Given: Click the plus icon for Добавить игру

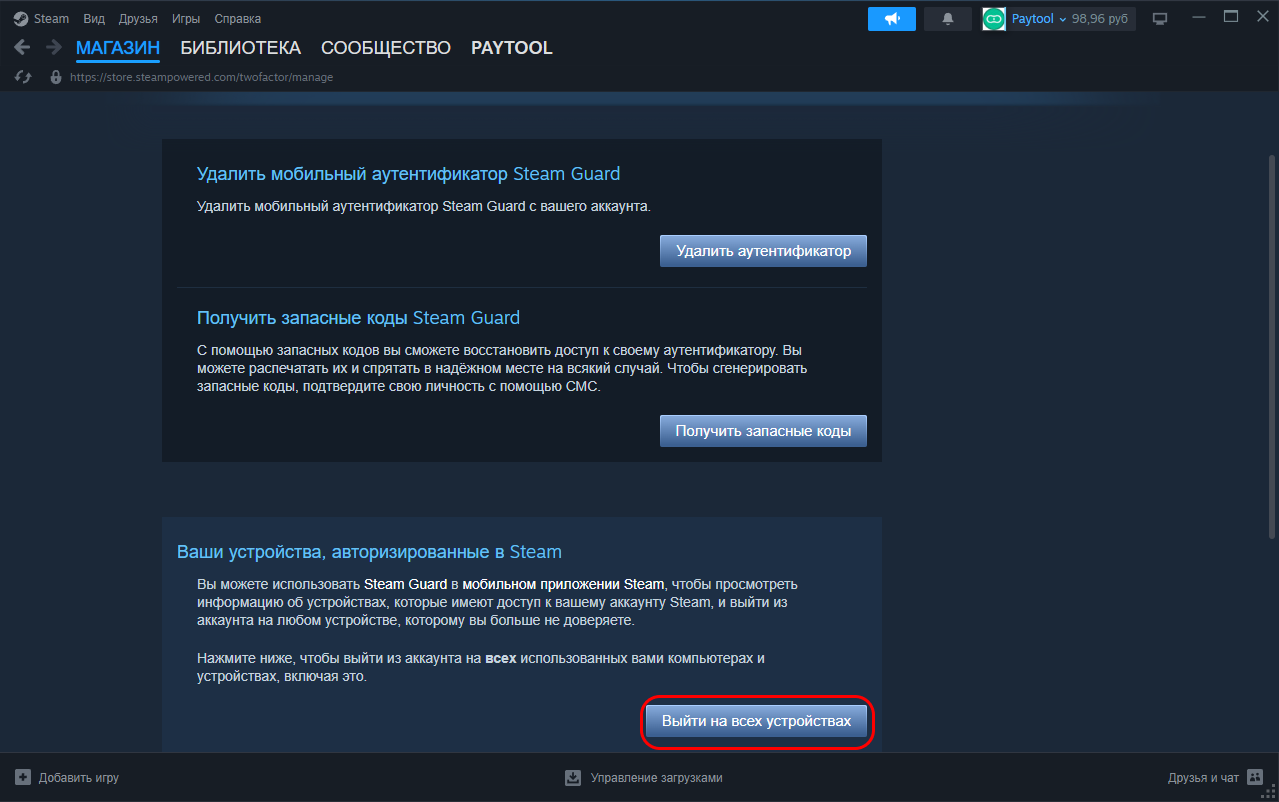Looking at the screenshot, I should pyautogui.click(x=23, y=777).
